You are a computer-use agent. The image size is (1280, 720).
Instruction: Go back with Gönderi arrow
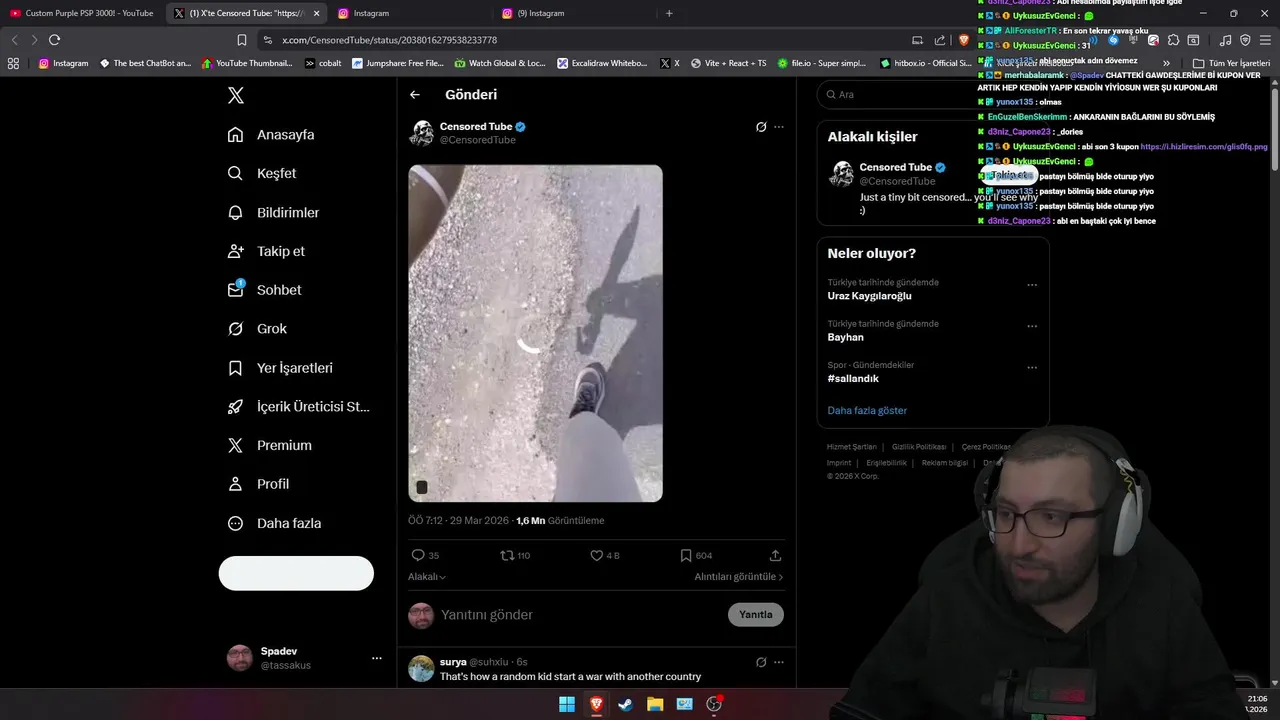pyautogui.click(x=415, y=95)
